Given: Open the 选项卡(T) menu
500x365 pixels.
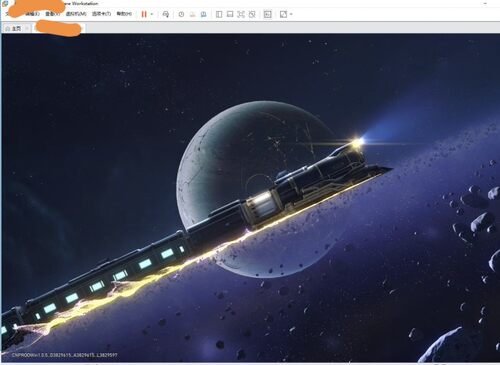Looking at the screenshot, I should [101, 14].
